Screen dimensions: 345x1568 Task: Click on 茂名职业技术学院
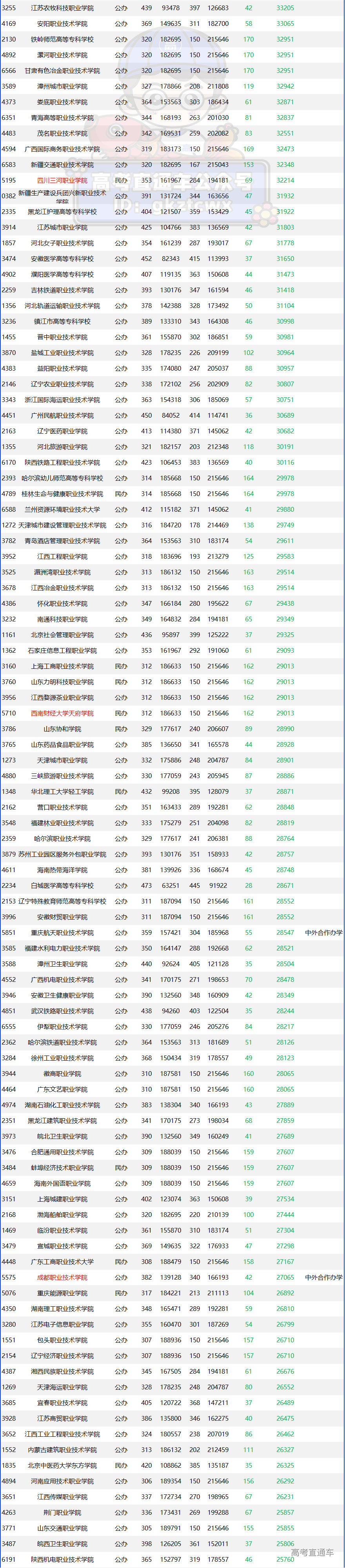pos(62,133)
